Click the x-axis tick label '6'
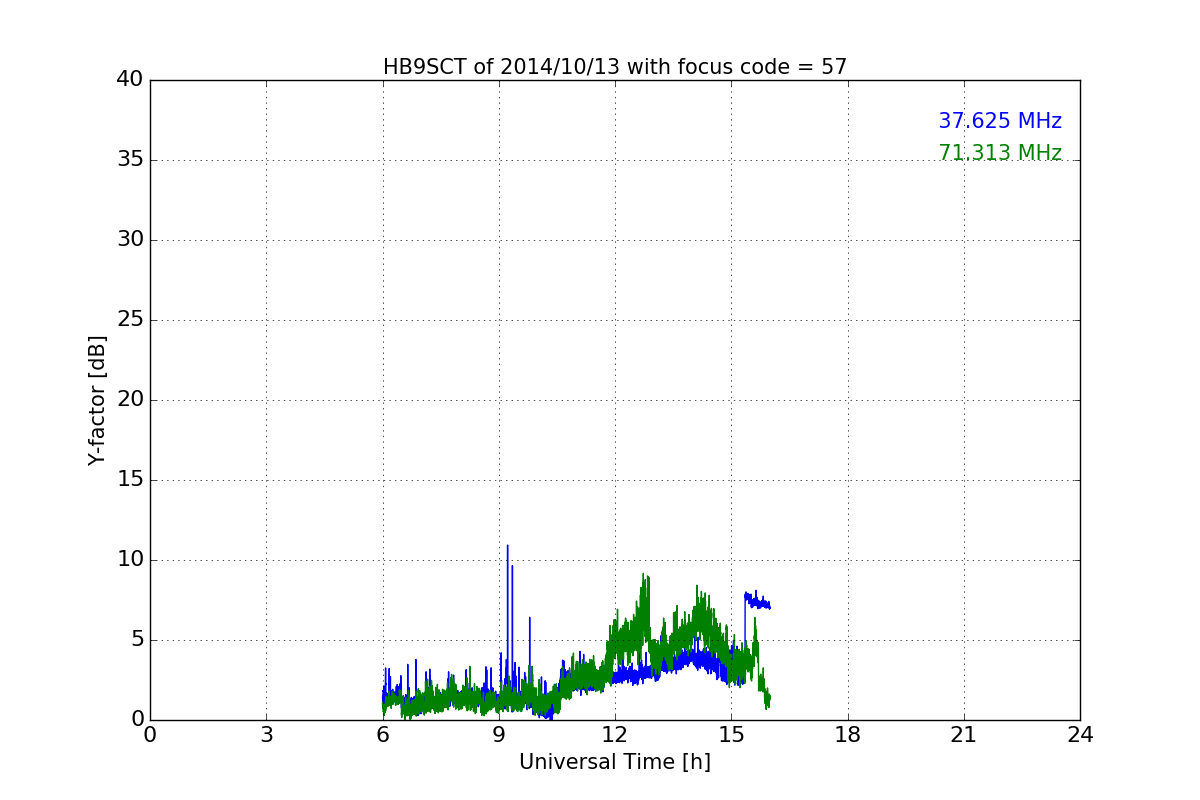The height and width of the screenshot is (800, 1200). click(383, 735)
